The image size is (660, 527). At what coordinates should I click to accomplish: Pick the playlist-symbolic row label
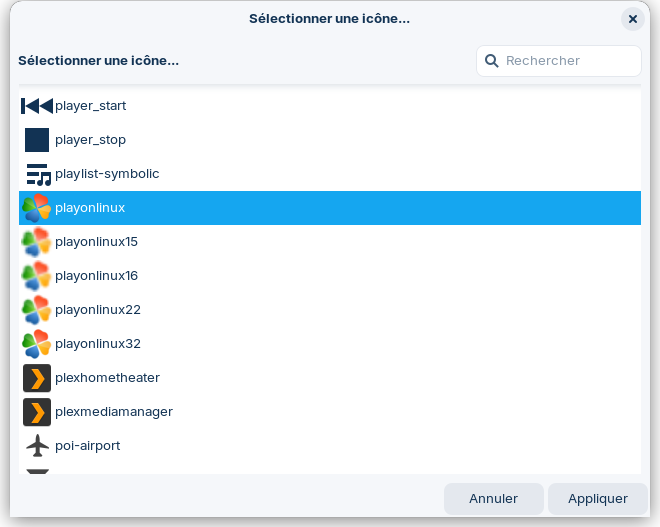107,174
